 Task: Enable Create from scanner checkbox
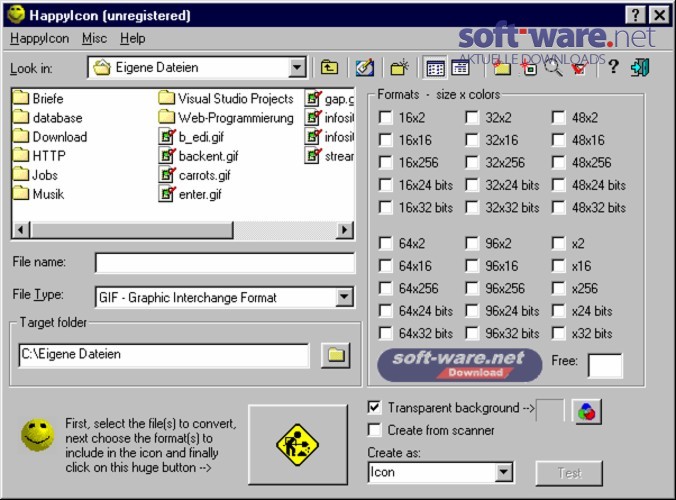coord(374,430)
